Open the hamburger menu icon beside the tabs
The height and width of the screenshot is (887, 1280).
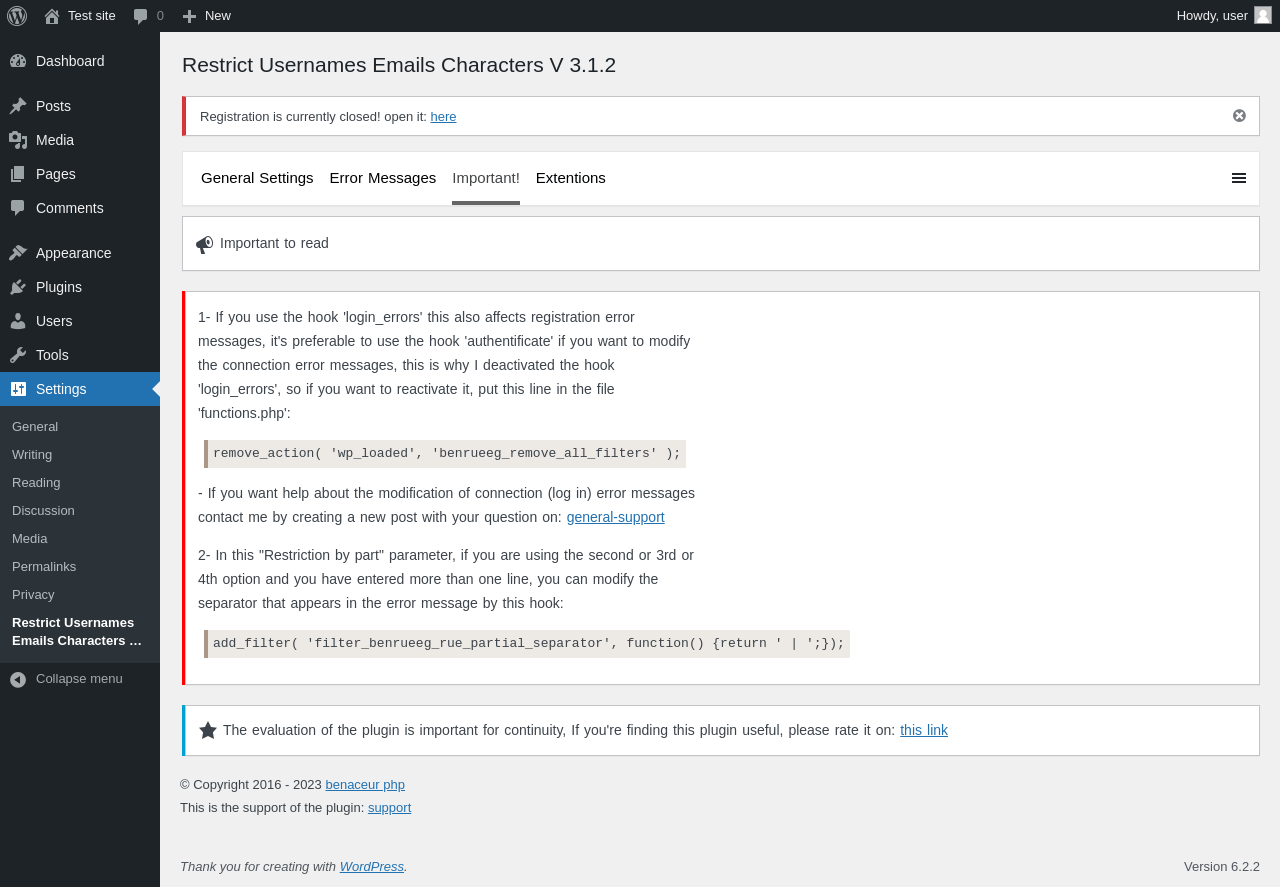click(1239, 178)
